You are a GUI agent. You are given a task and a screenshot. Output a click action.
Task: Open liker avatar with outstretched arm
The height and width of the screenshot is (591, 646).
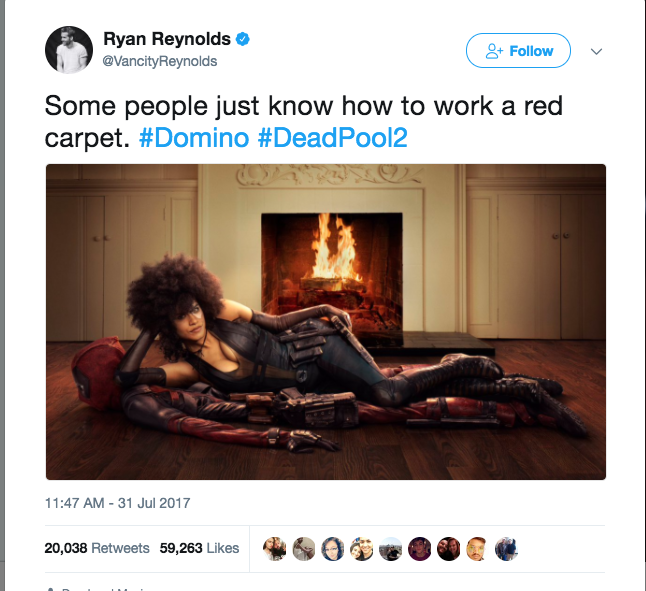(x=304, y=549)
